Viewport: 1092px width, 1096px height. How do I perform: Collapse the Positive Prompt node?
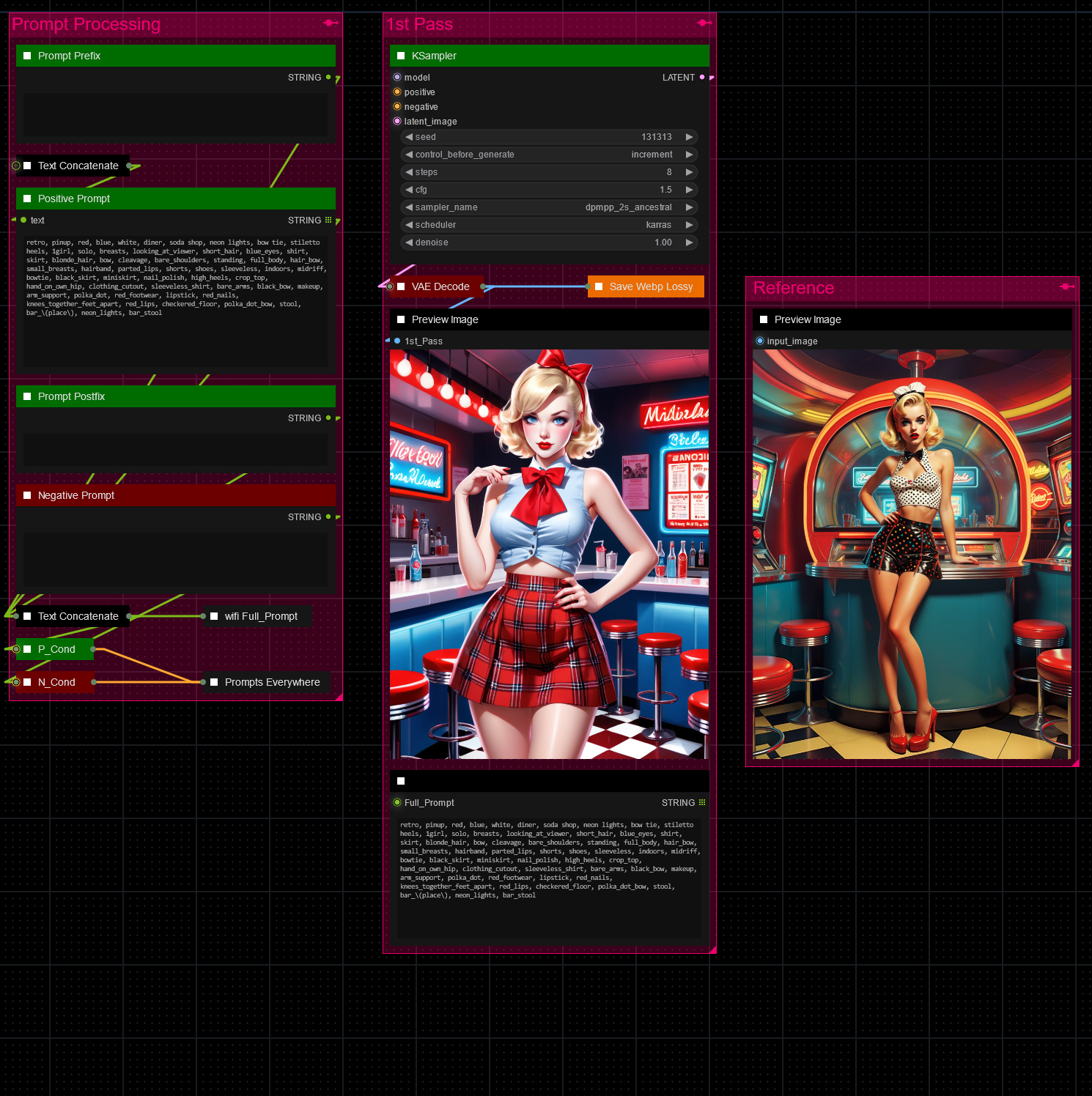[x=27, y=199]
